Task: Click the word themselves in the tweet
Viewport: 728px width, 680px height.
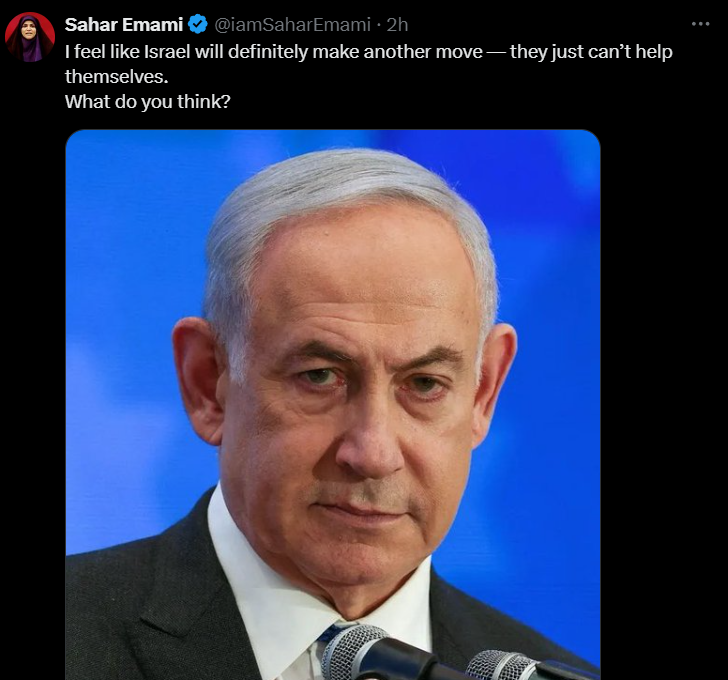Action: point(117,77)
